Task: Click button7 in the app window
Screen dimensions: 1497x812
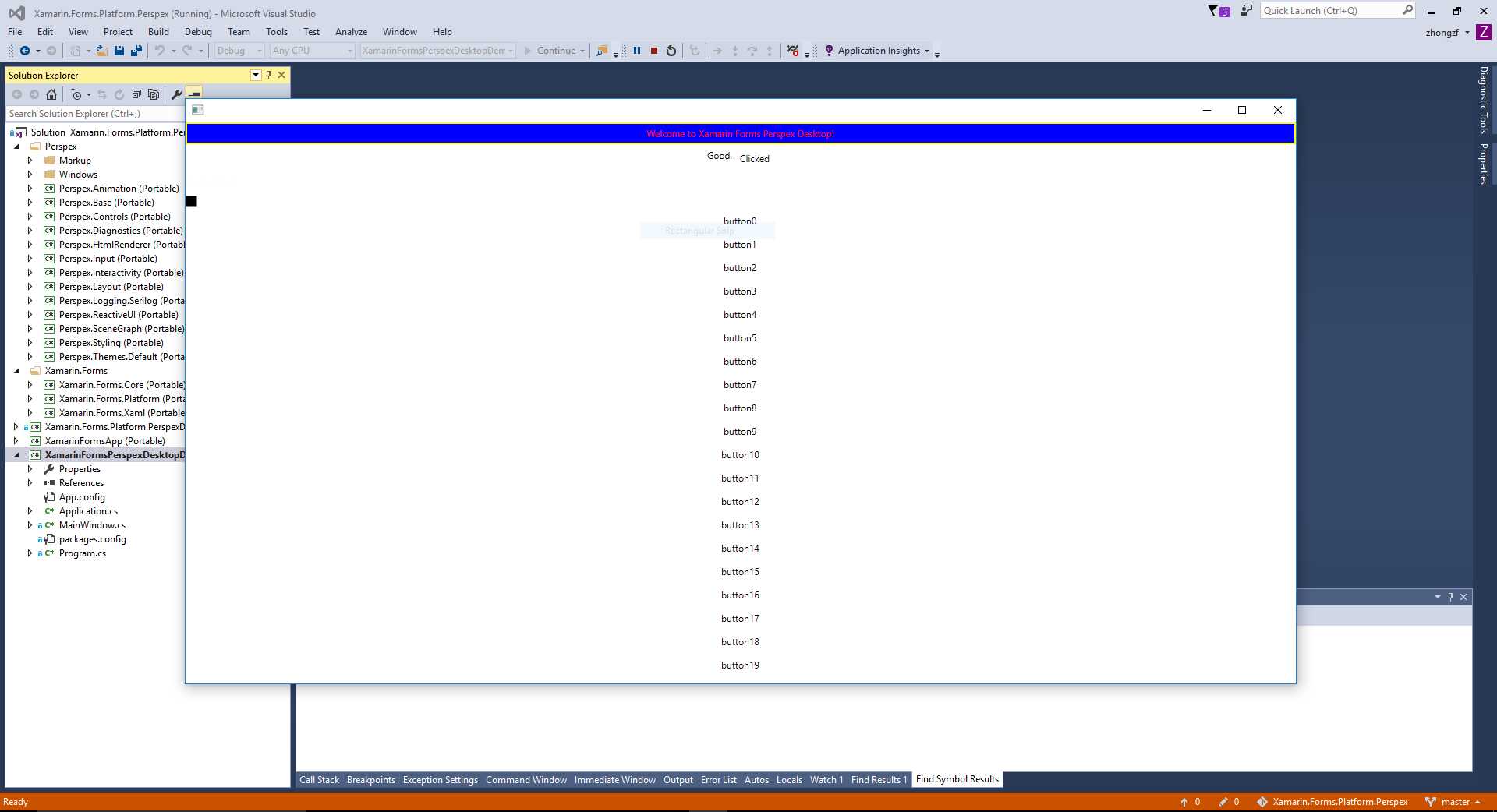Action: (740, 385)
